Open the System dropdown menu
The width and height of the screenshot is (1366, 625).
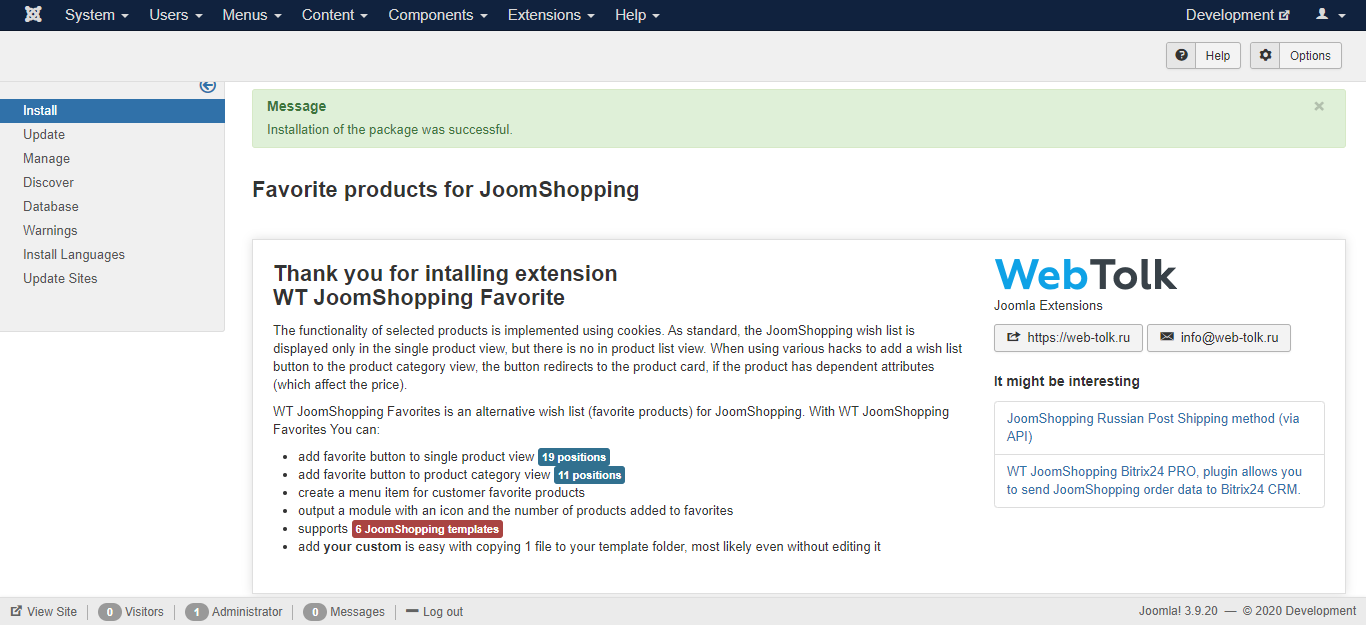(96, 15)
